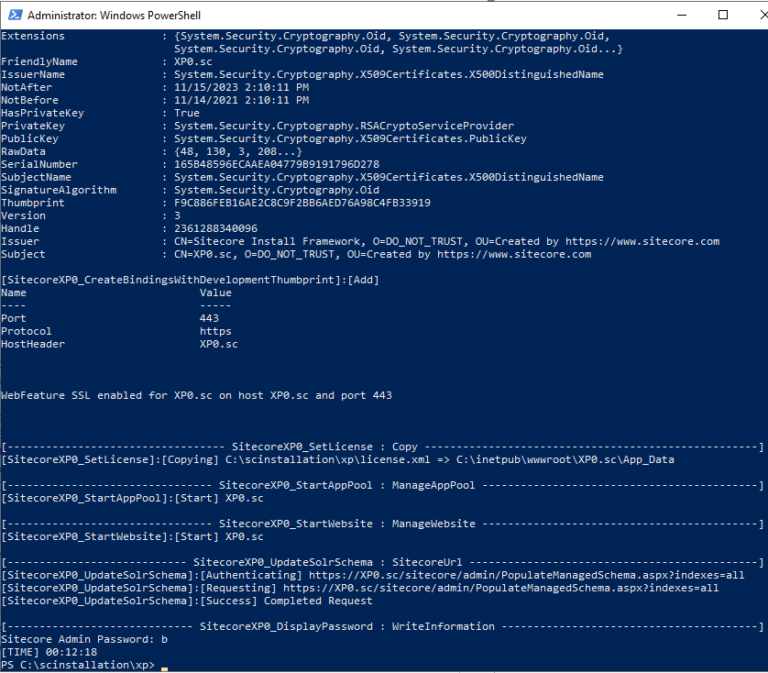Click the HostHeader value XP0.sc
Image resolution: width=768 pixels, height=673 pixels.
coord(219,344)
